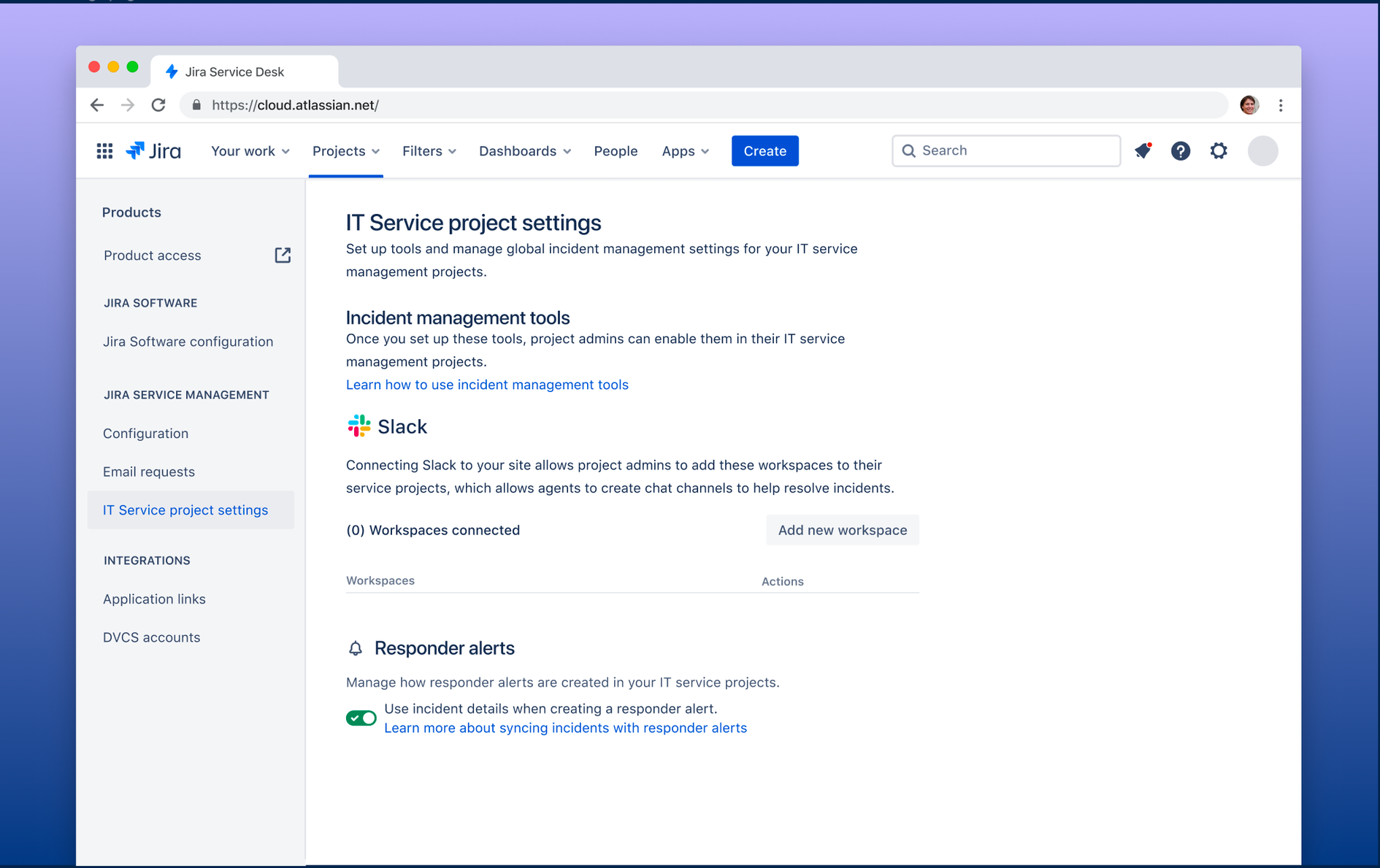Open the app switcher grid icon
This screenshot has width=1380, height=868.
(104, 151)
